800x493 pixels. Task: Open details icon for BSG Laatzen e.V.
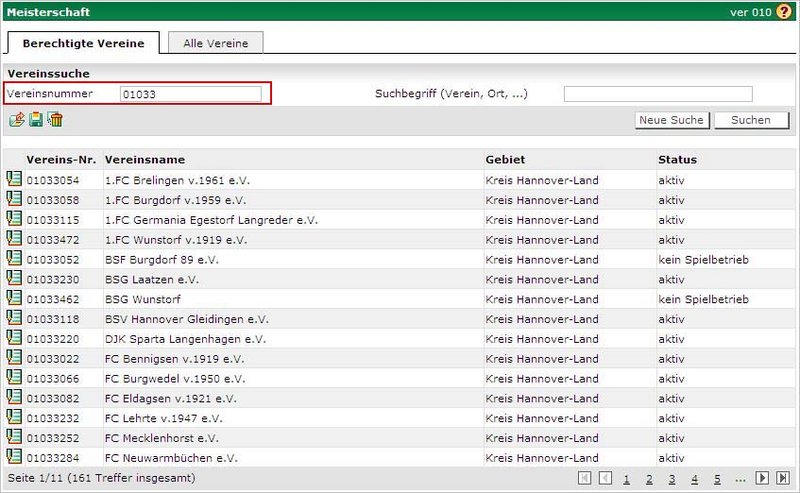pos(14,279)
